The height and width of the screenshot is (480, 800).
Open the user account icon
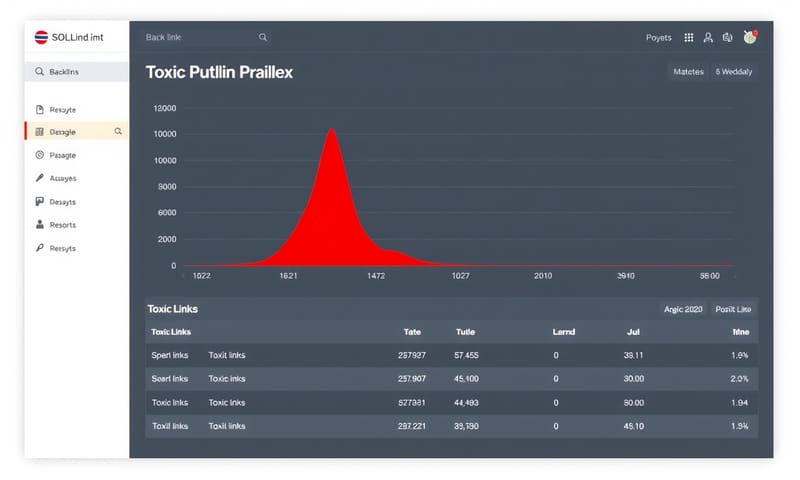point(708,37)
